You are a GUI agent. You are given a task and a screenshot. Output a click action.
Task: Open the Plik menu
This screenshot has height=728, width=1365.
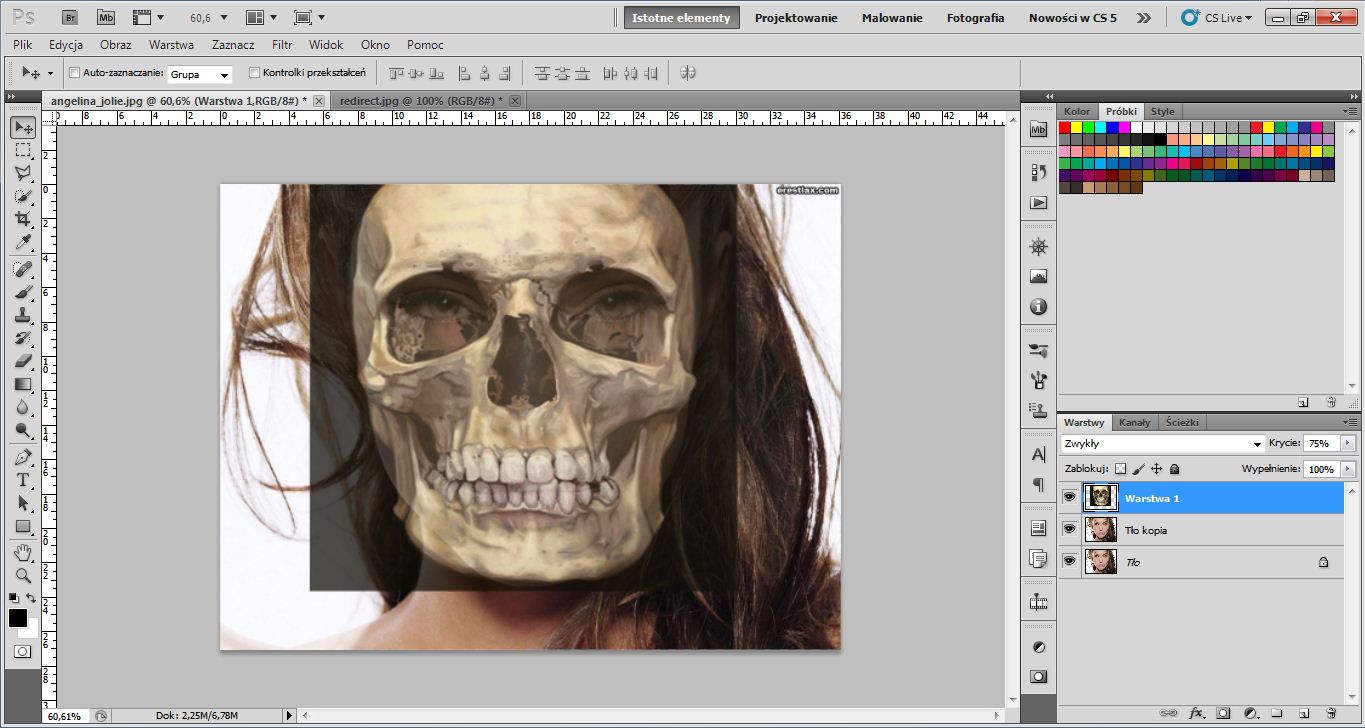pos(23,45)
